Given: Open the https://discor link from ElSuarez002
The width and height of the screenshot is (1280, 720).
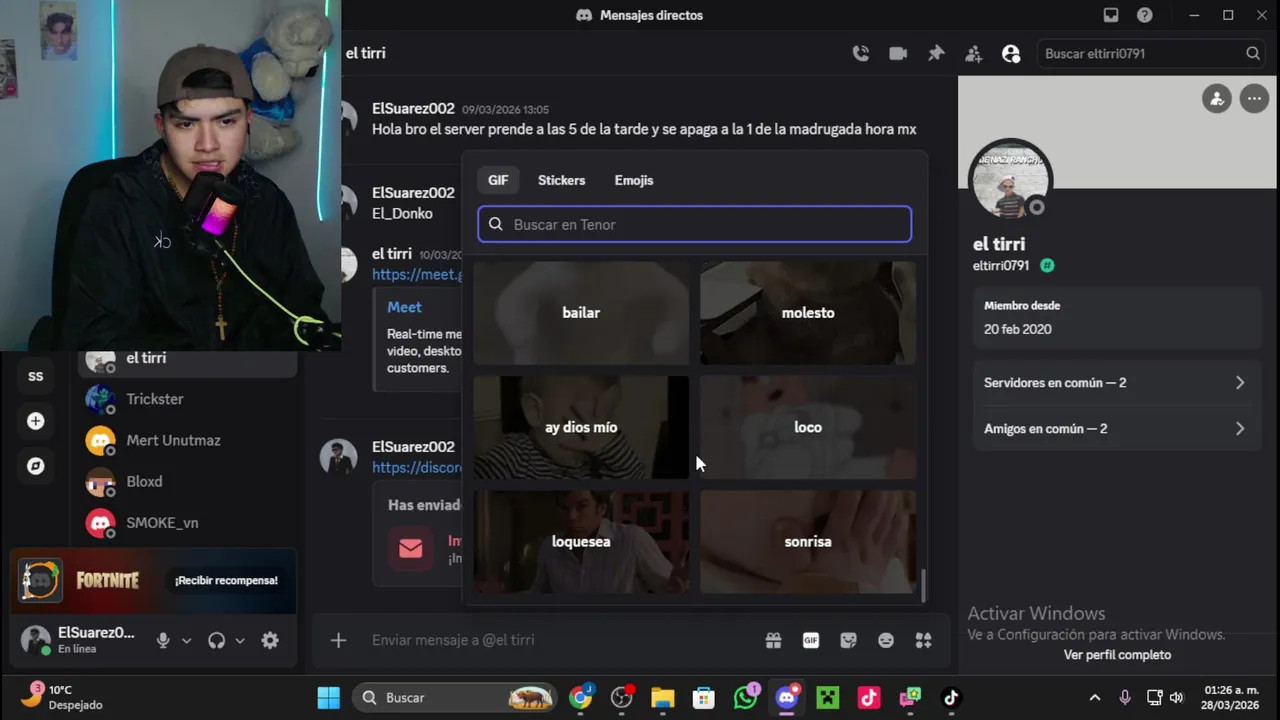Looking at the screenshot, I should (417, 467).
